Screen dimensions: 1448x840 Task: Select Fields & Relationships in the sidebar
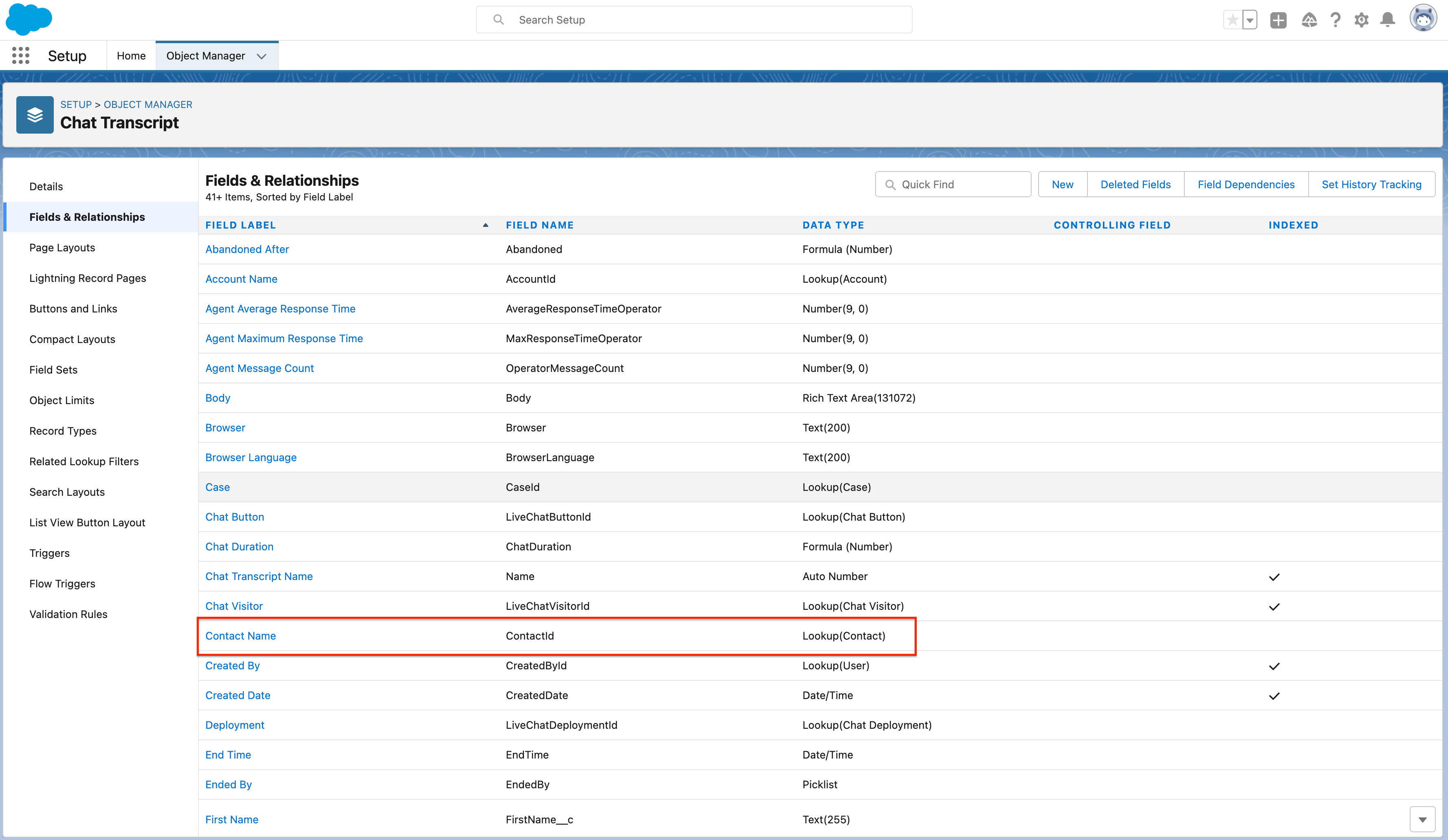(x=87, y=217)
